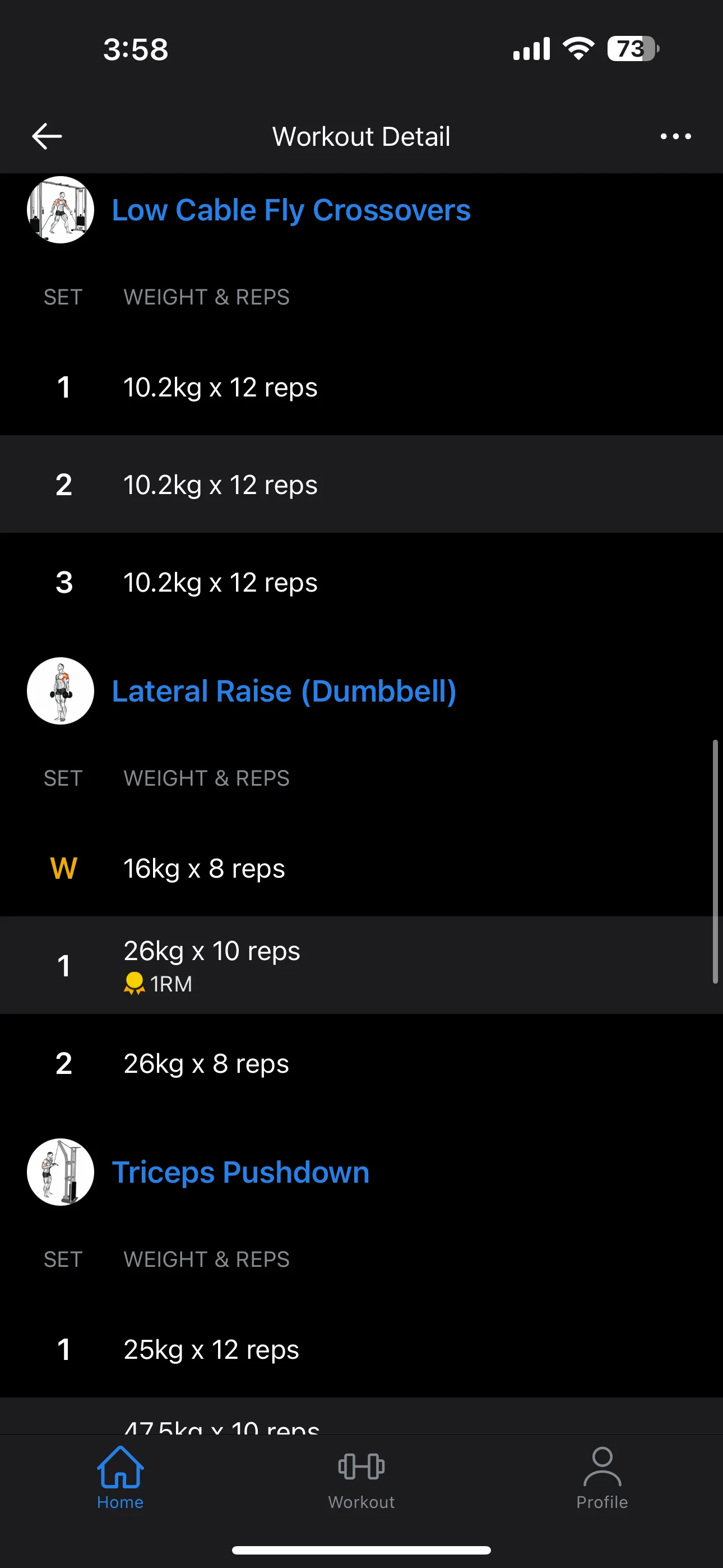This screenshot has width=723, height=1568.
Task: Tap the battery indicator in status bar
Action: (x=633, y=49)
